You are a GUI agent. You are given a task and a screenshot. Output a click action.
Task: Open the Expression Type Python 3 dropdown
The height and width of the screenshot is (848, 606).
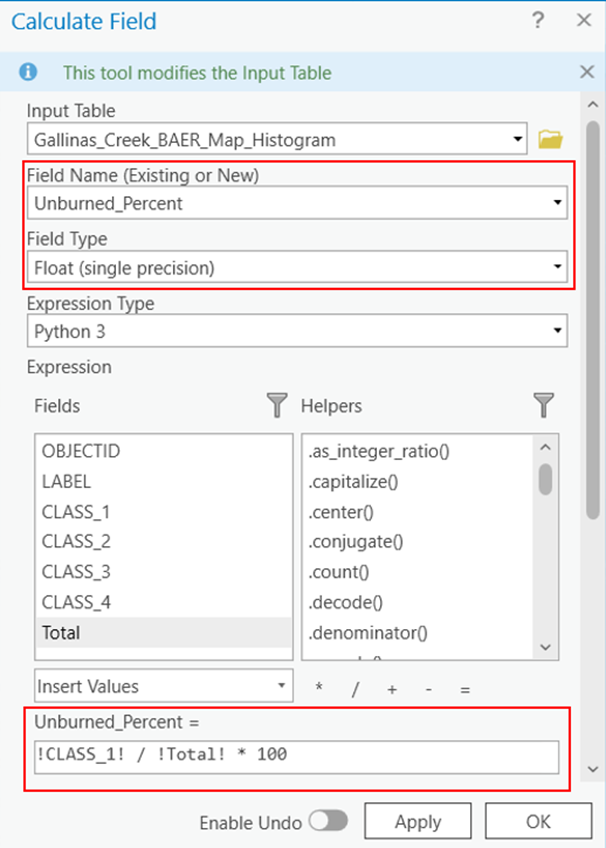[x=555, y=331]
